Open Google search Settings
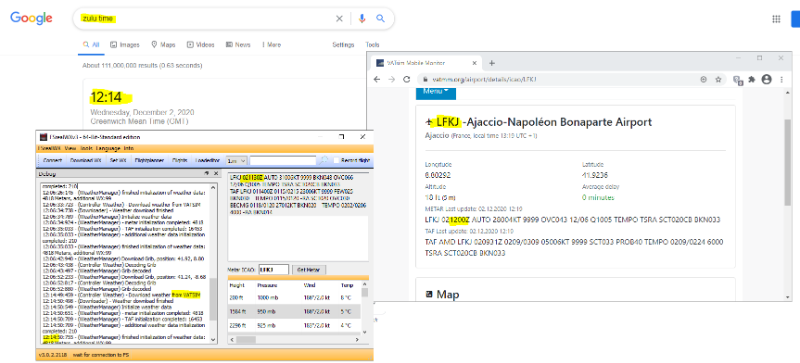 click(343, 45)
